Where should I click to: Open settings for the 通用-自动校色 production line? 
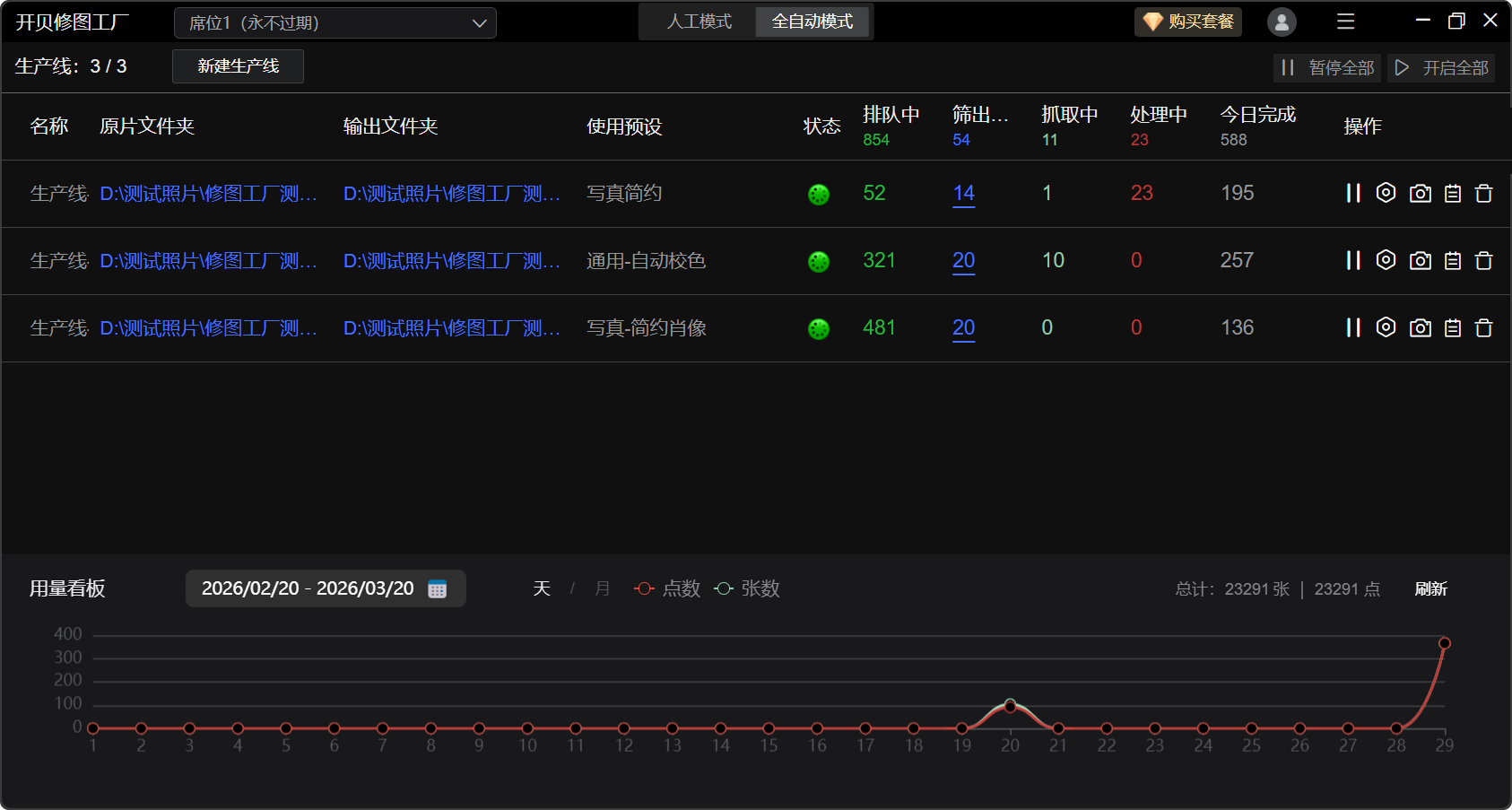point(1386,260)
